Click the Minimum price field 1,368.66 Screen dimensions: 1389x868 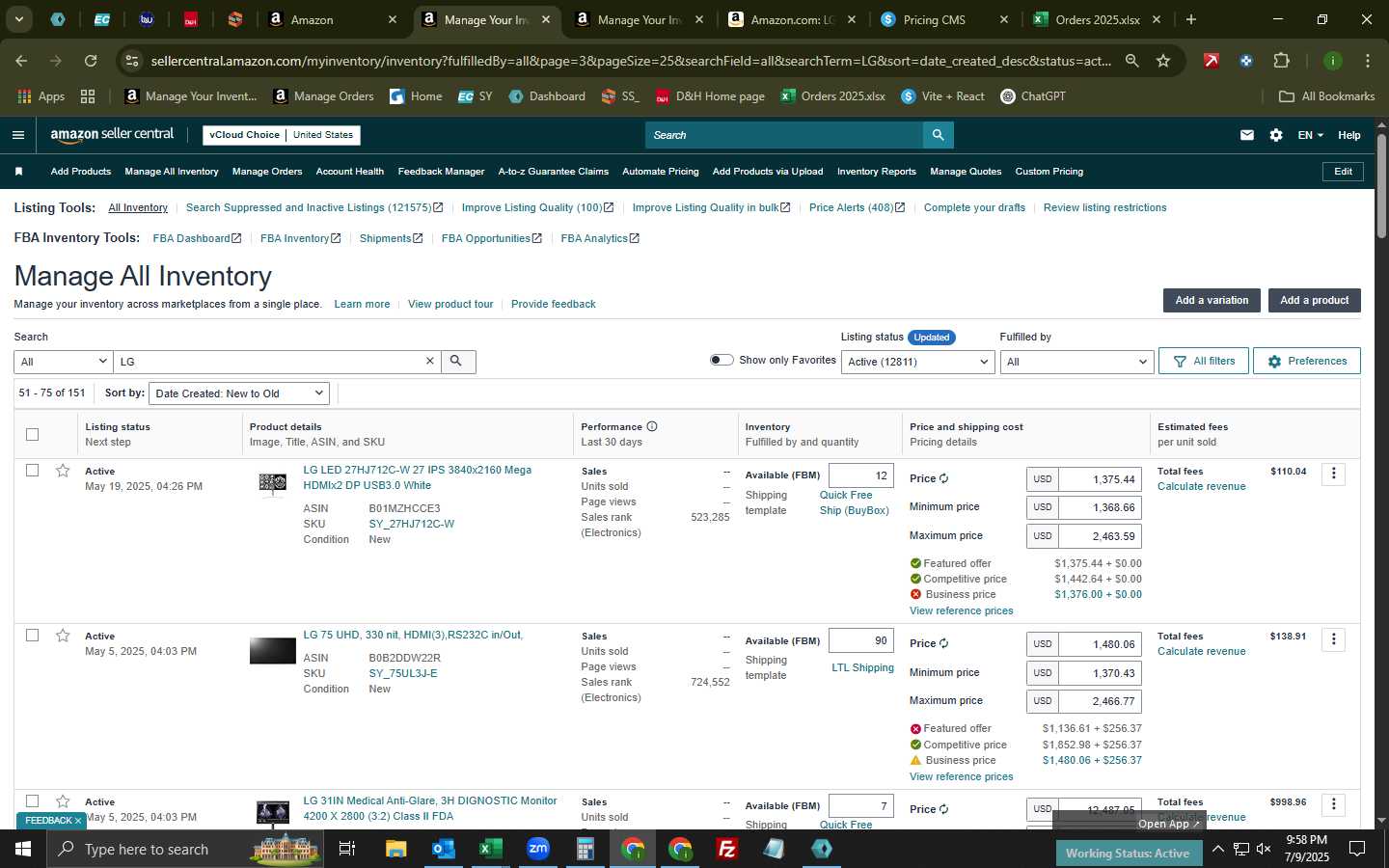pos(1100,507)
